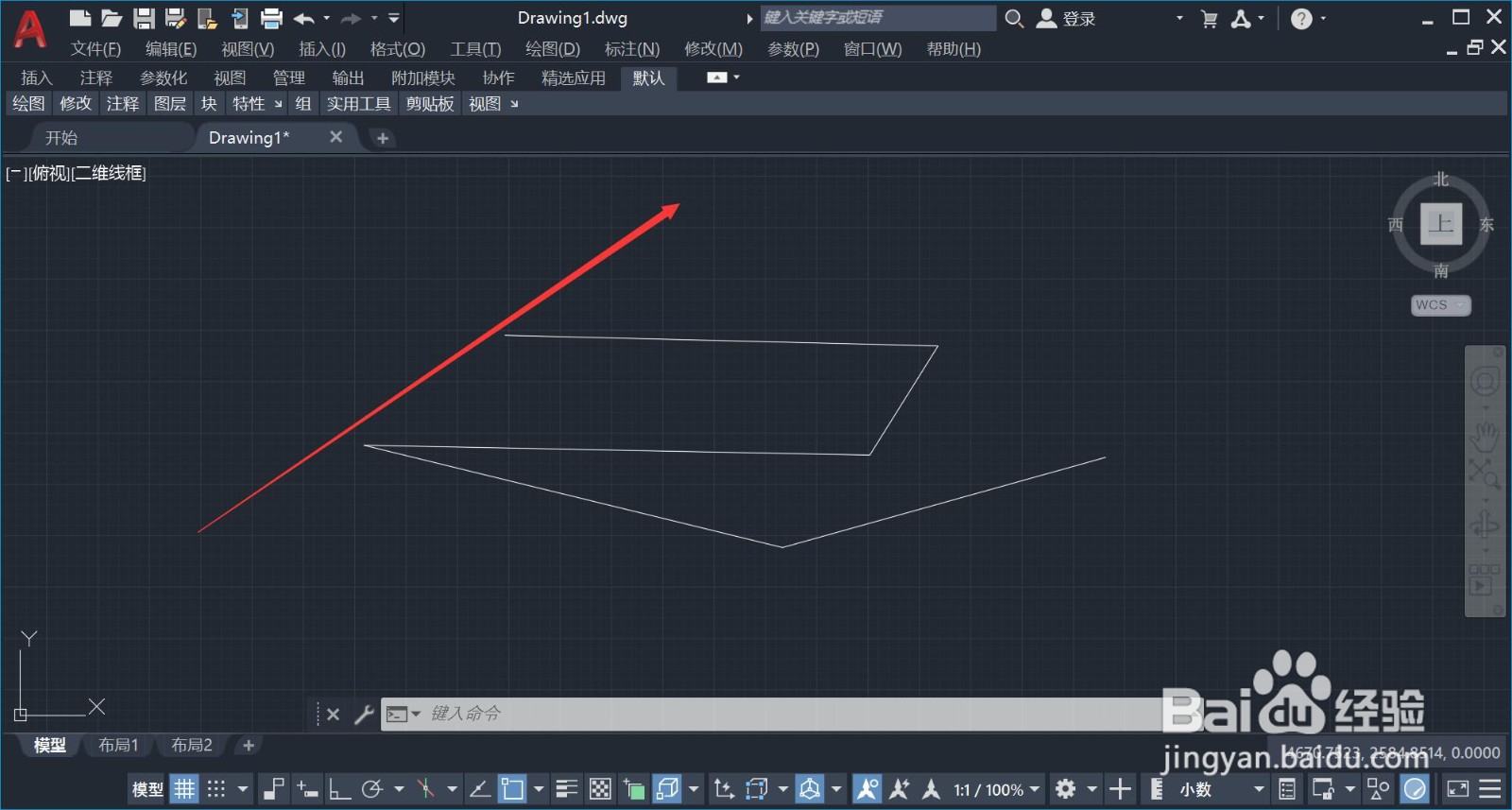Toggle polar tracking icon
1512x810 pixels.
point(372,788)
